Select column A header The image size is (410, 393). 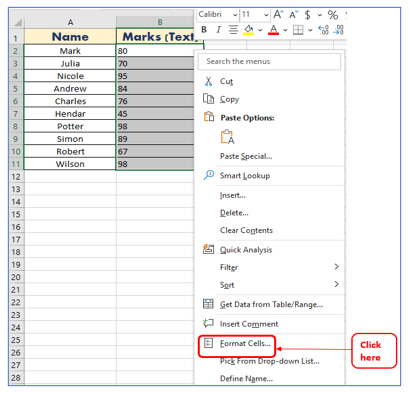pyautogui.click(x=70, y=22)
